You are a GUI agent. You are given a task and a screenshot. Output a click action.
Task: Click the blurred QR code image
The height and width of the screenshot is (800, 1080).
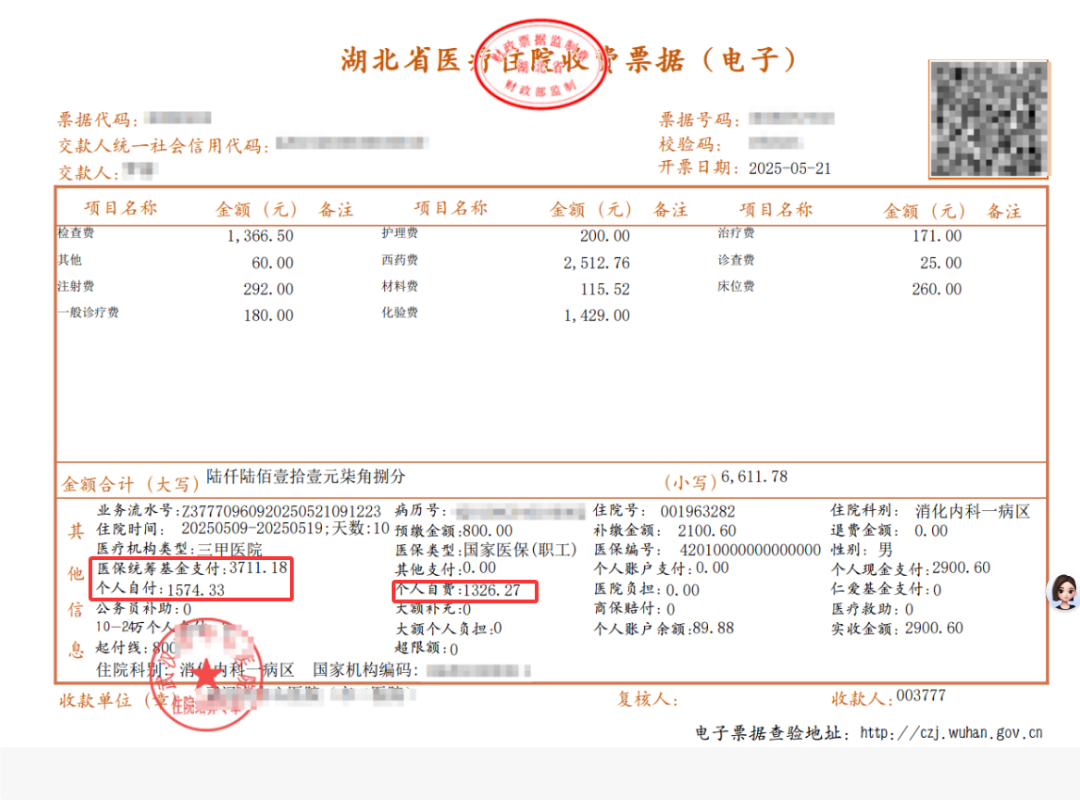[x=990, y=119]
